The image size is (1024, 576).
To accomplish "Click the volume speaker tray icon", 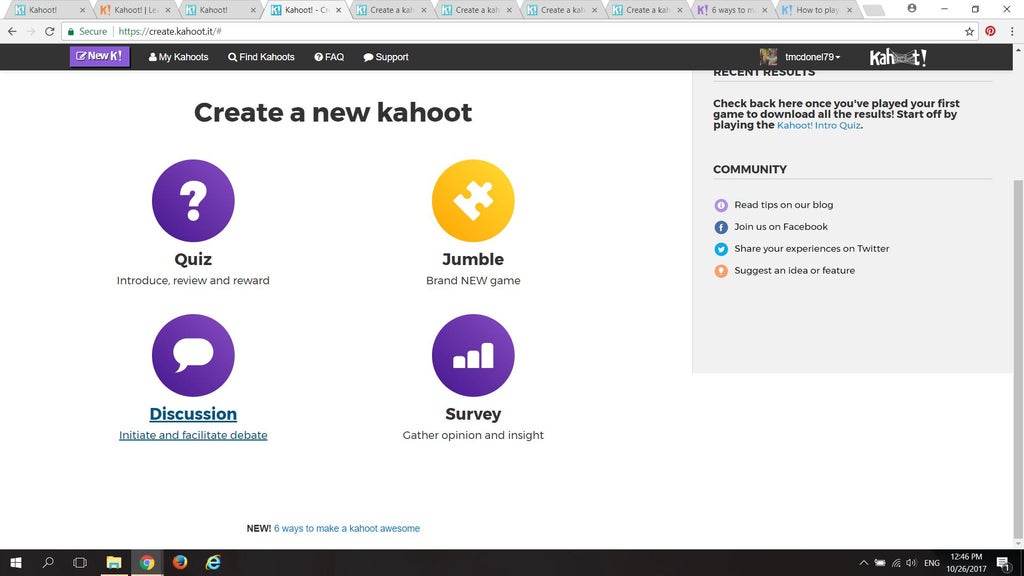I will click(x=912, y=563).
